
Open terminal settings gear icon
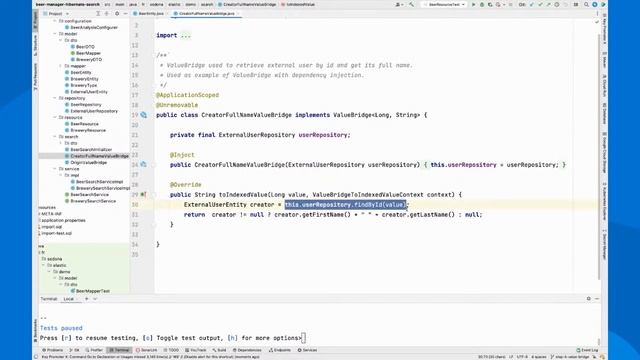pos(589,299)
